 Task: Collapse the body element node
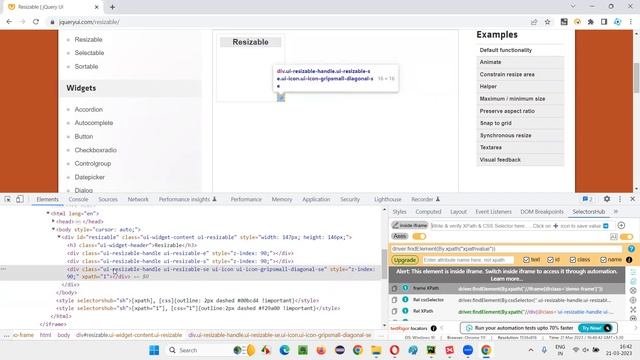pyautogui.click(x=53, y=229)
